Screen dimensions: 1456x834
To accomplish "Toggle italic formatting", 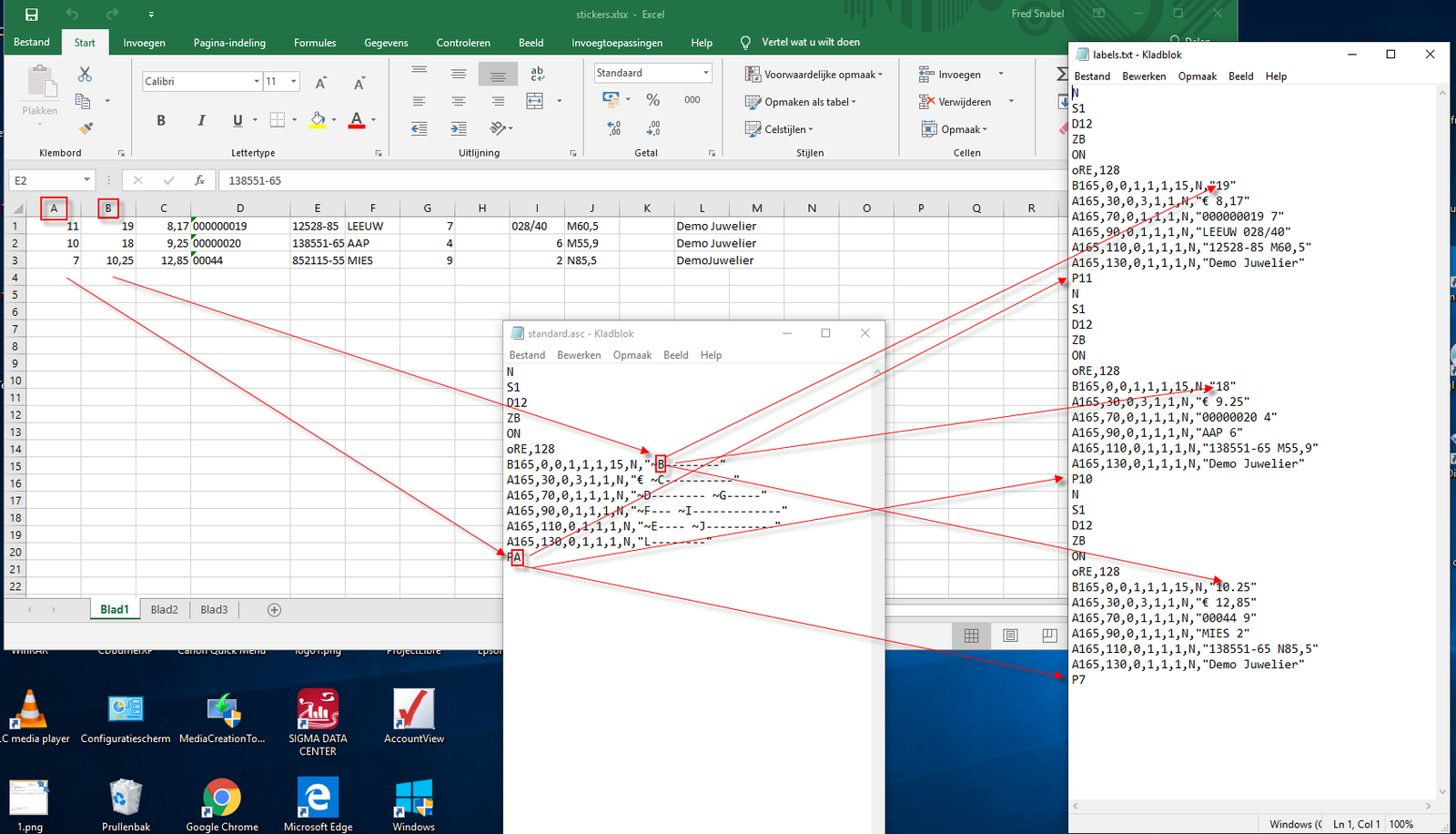I will click(201, 120).
